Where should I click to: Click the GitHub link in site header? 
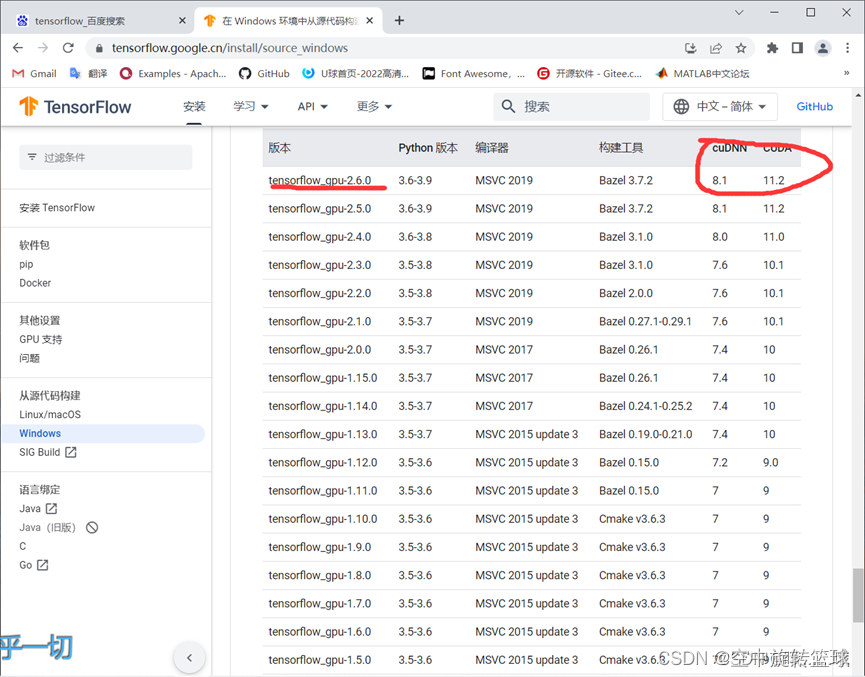pyautogui.click(x=814, y=106)
